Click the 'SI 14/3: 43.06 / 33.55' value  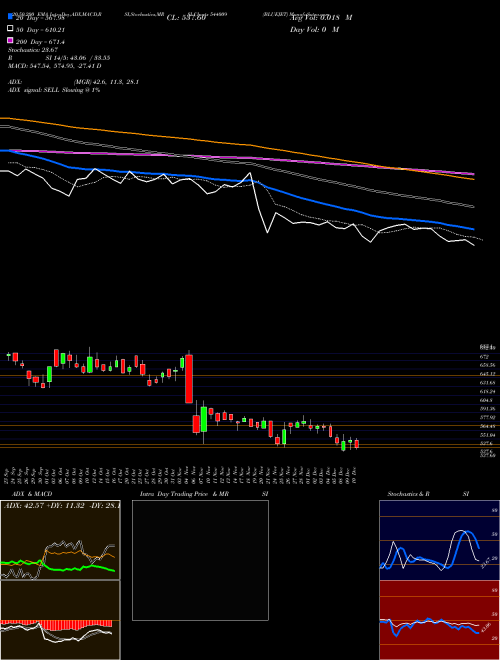coord(78,58)
